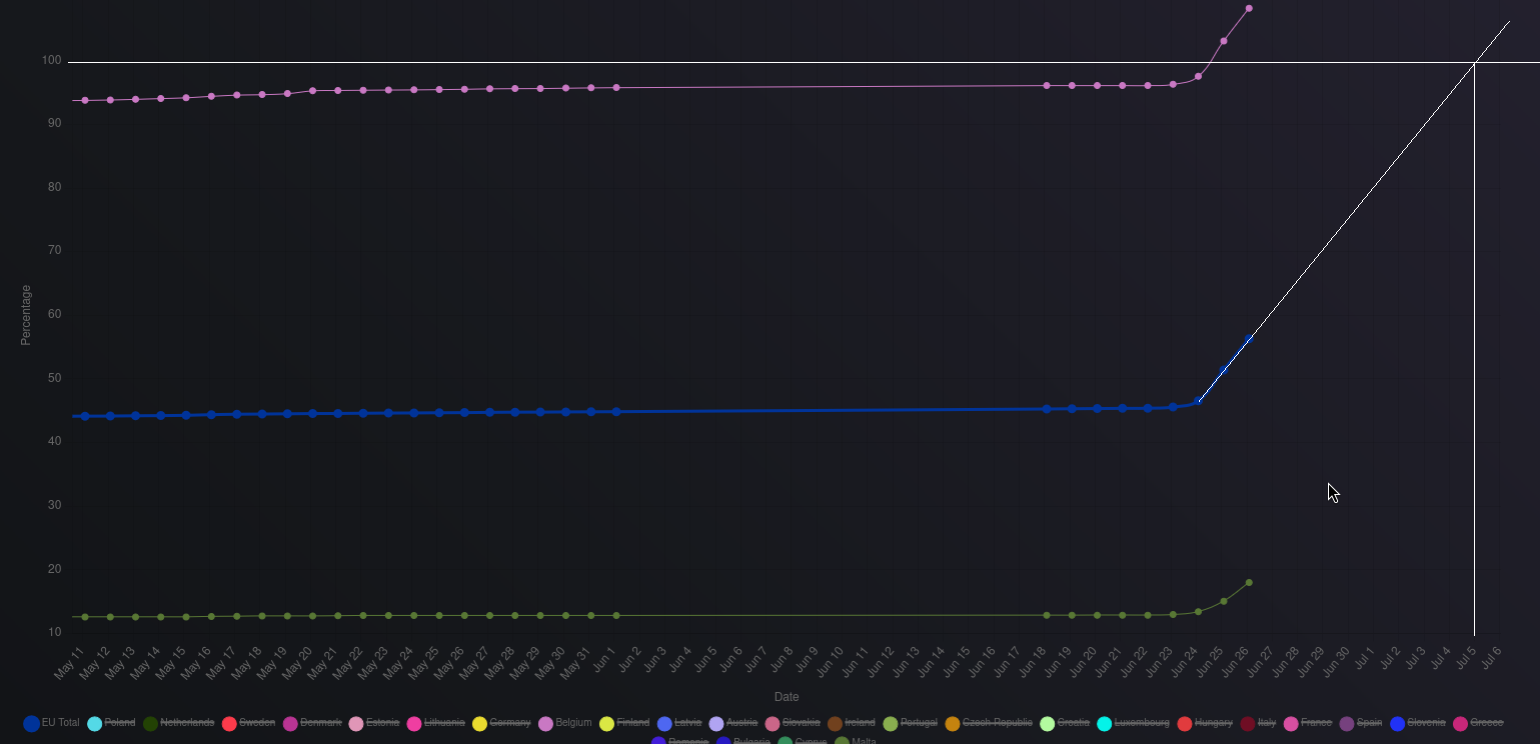
Task: Select the Malta Jun 26 data point
Action: [x=1249, y=582]
